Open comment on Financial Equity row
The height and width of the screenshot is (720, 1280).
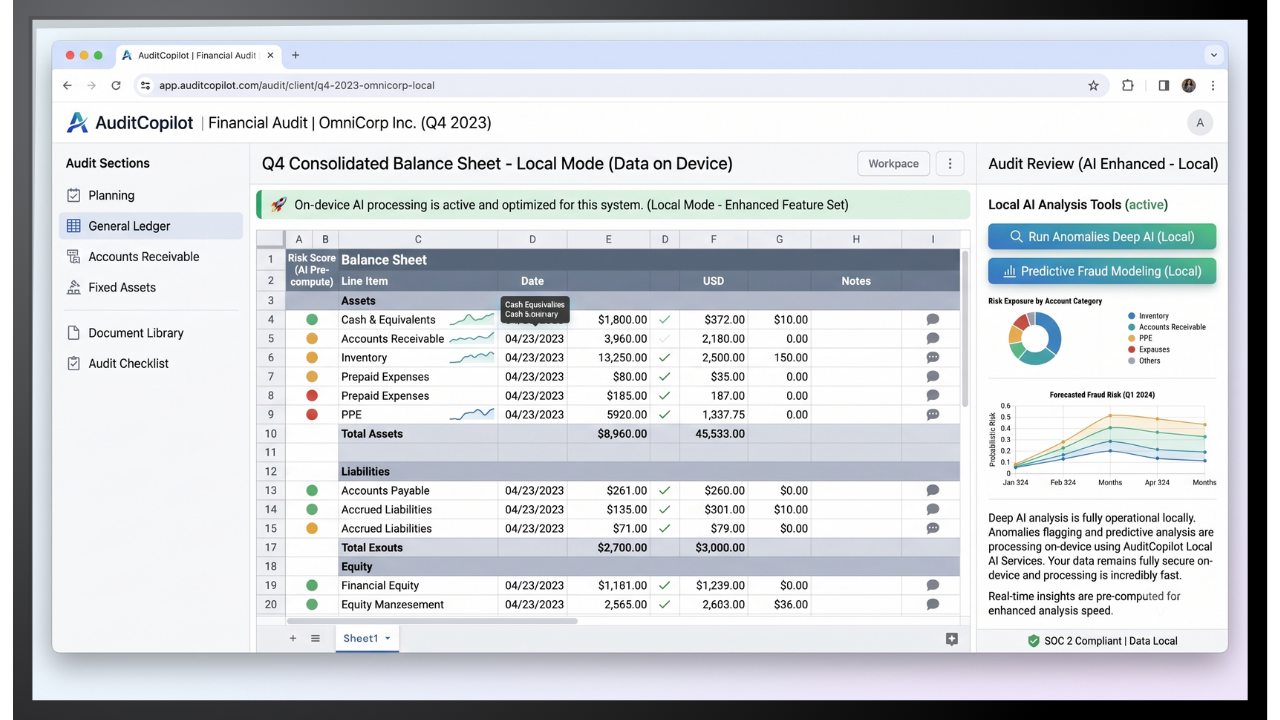pos(932,586)
